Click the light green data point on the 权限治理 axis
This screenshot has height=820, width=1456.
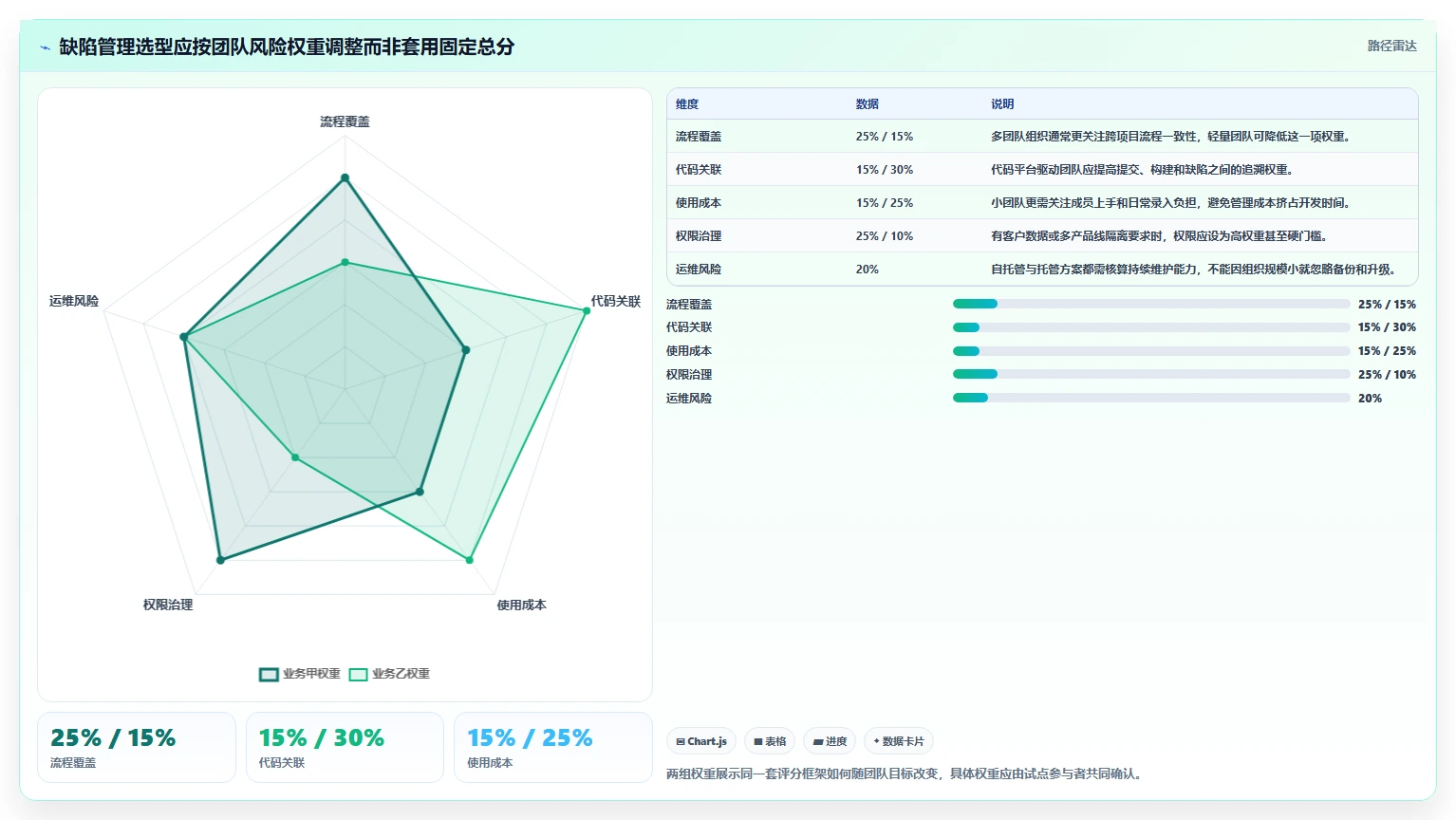pyautogui.click(x=295, y=457)
